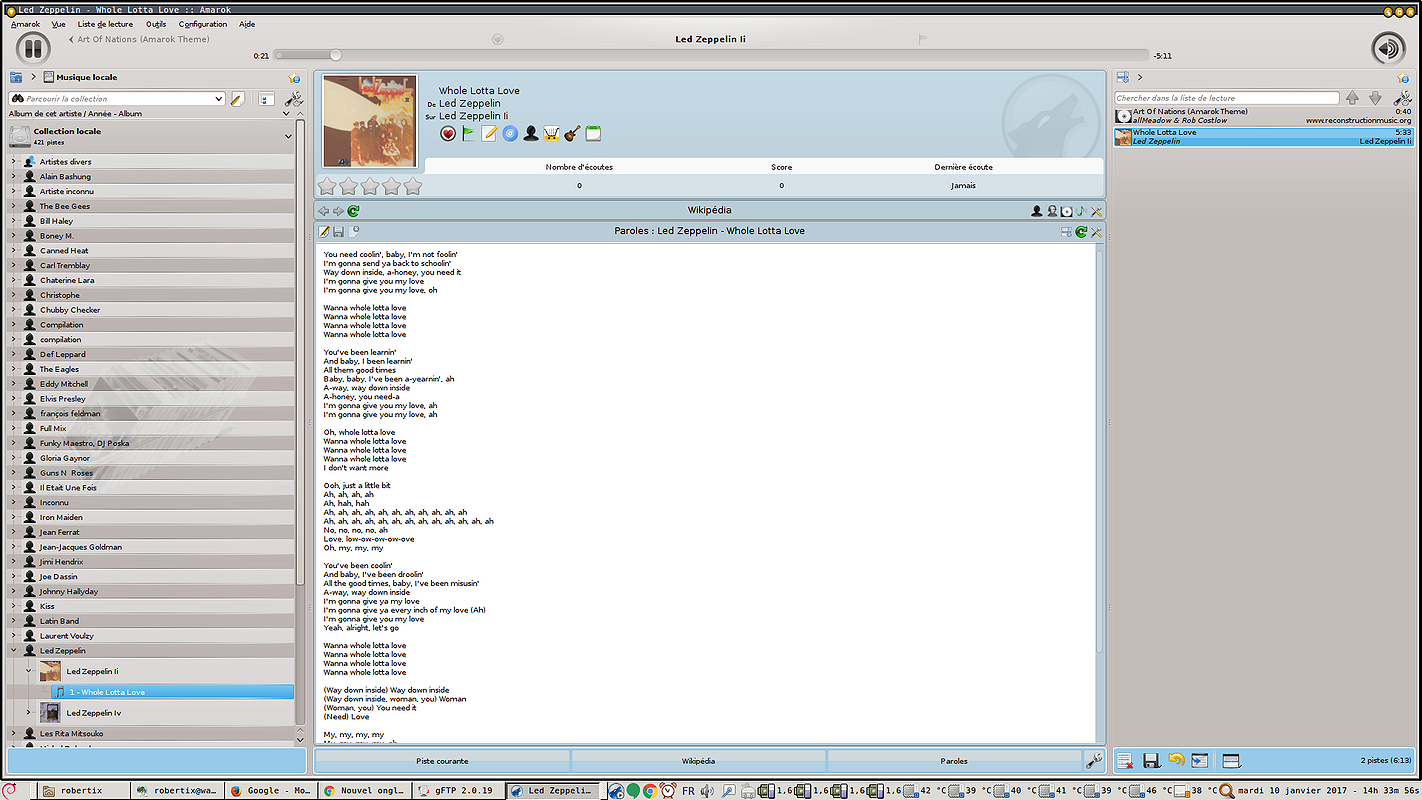Screen dimensions: 1422x800
Task: Toggle lyrics auto-scroll icon in Paroles header
Action: [1066, 232]
